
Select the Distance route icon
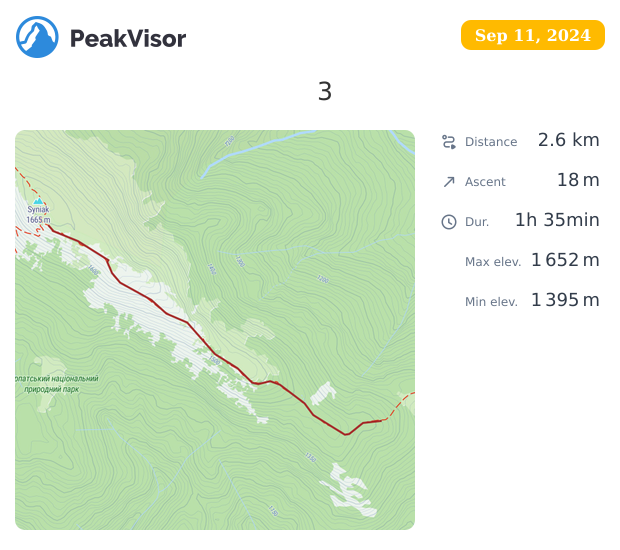449,142
